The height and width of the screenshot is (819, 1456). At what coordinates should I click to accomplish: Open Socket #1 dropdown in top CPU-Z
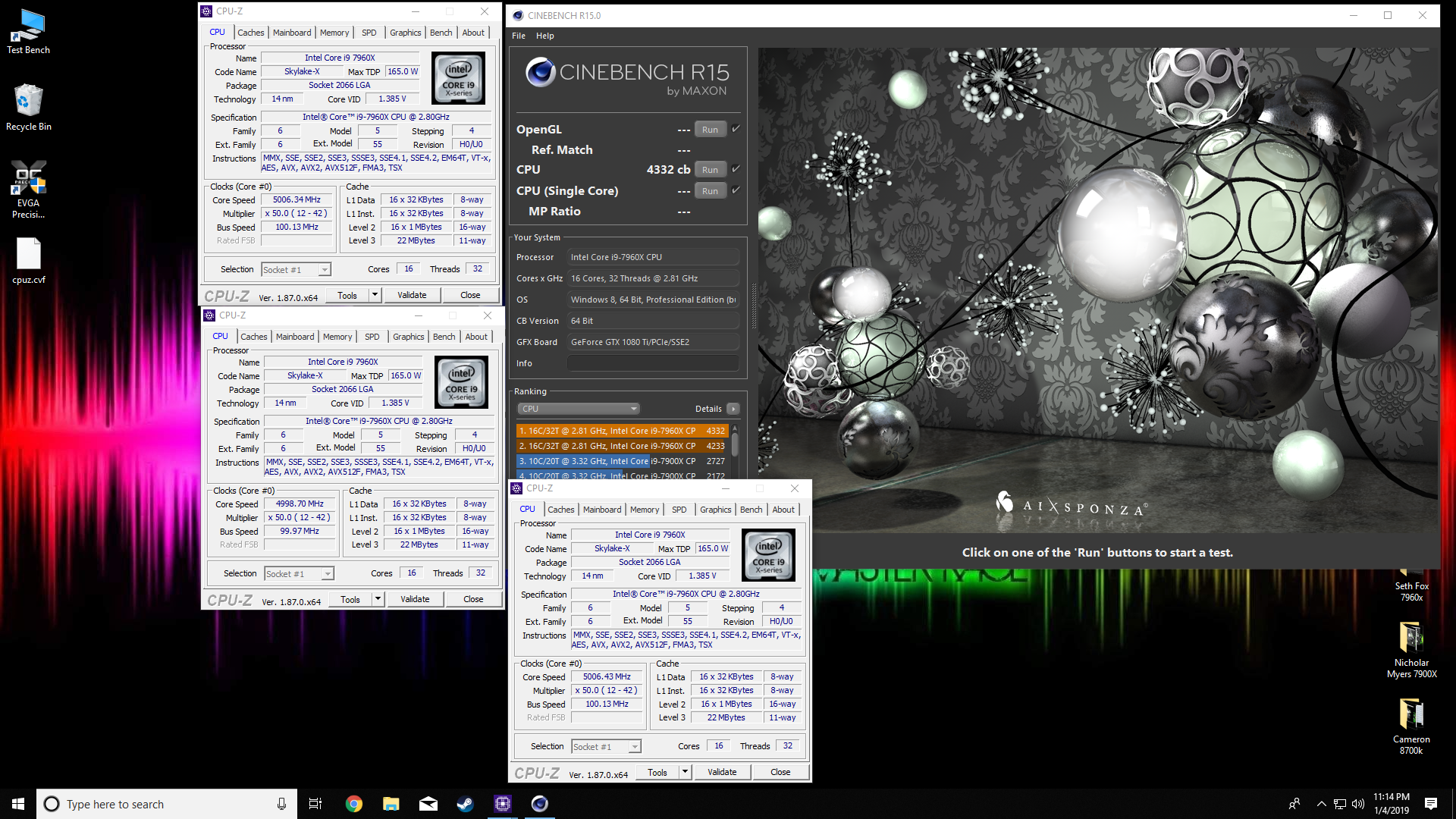pos(296,270)
